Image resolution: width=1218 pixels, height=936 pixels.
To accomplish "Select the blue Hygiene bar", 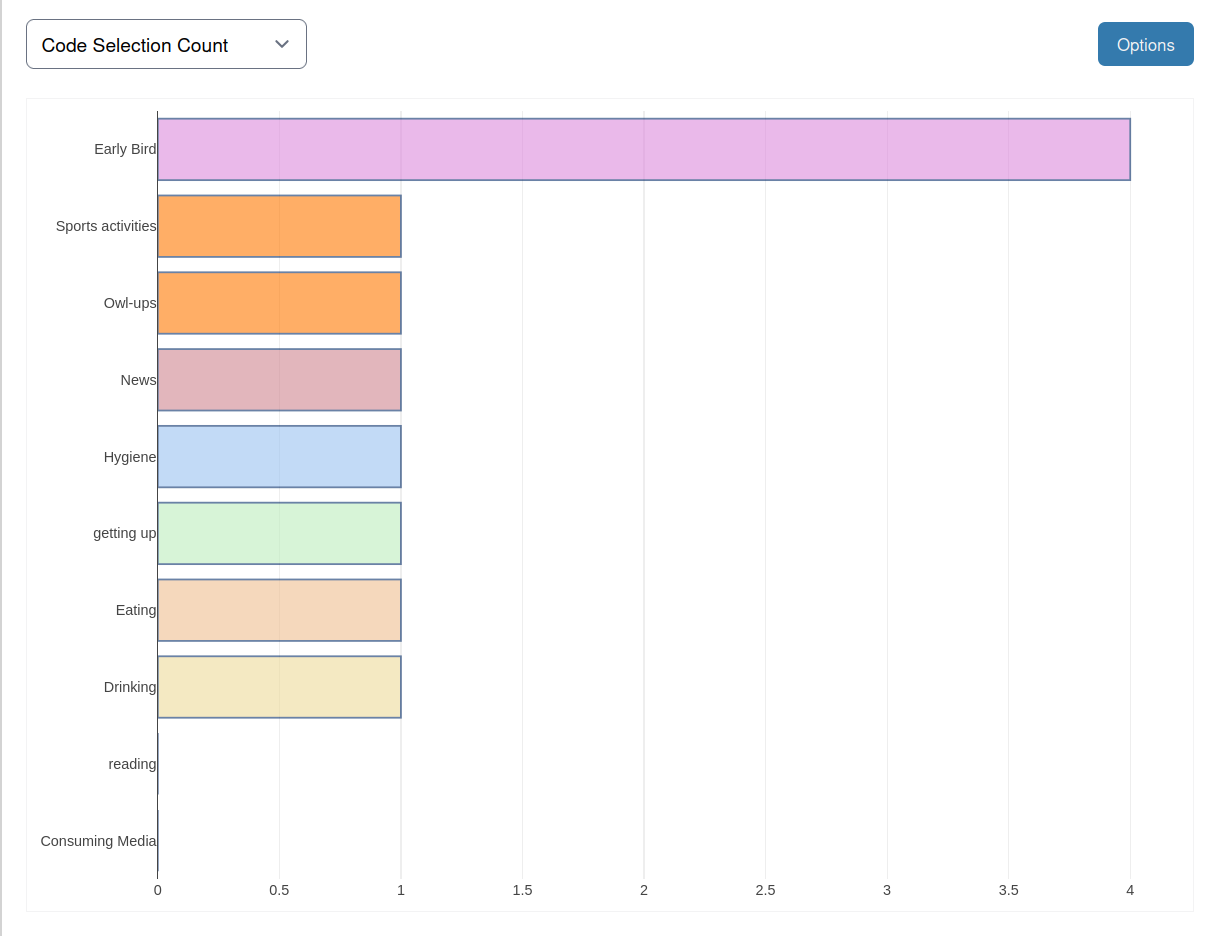I will pos(279,457).
